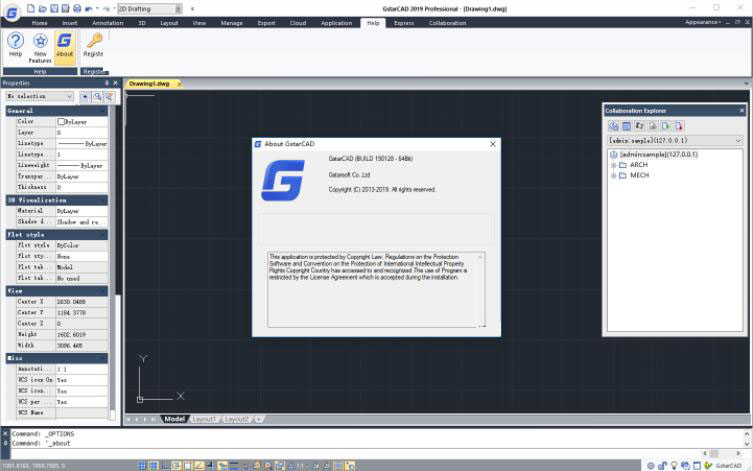The image size is (753, 471).
Task: Click the command line scroll down arrow
Action: [747, 444]
